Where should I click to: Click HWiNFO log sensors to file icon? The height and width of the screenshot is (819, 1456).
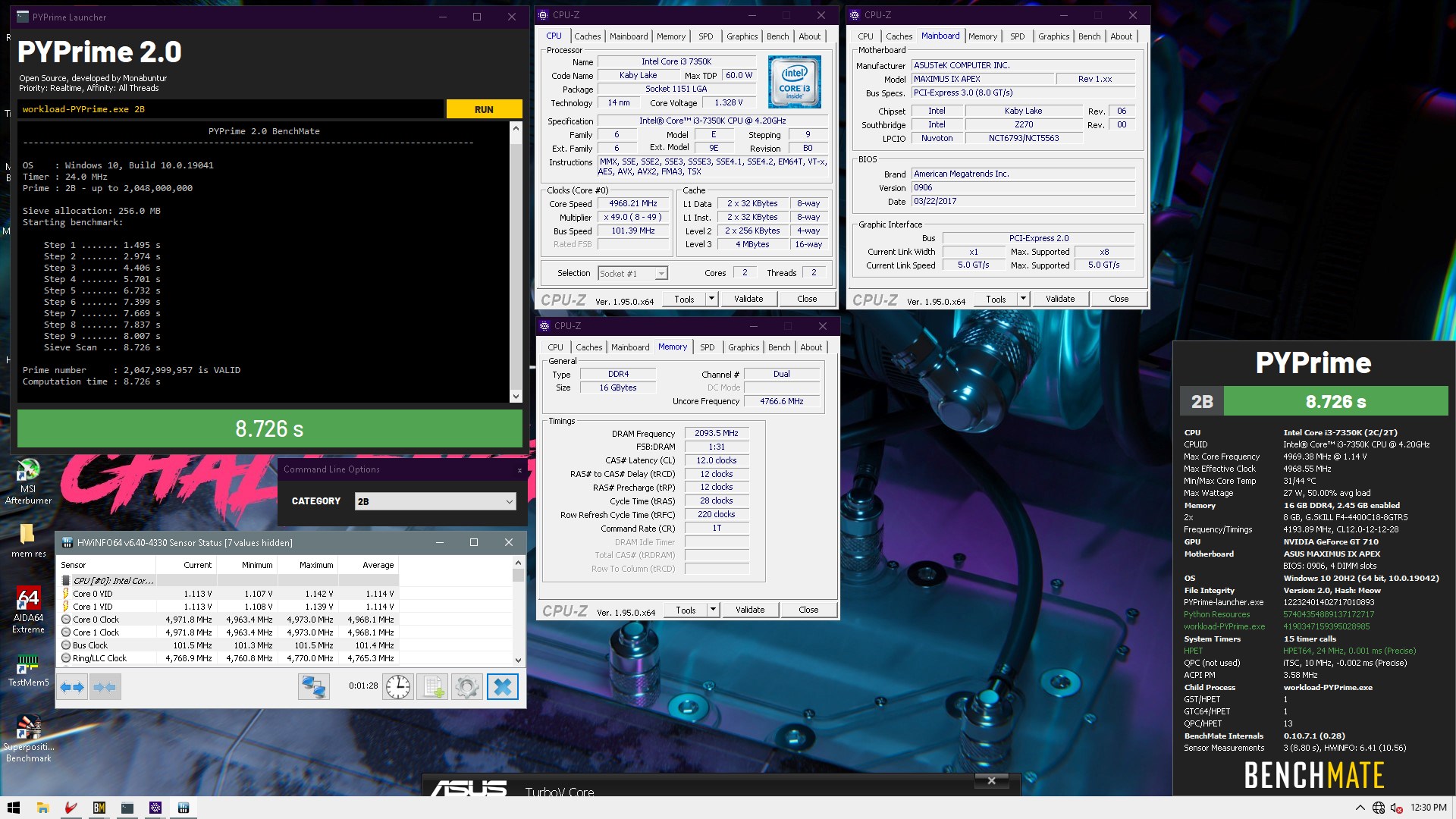tap(433, 687)
